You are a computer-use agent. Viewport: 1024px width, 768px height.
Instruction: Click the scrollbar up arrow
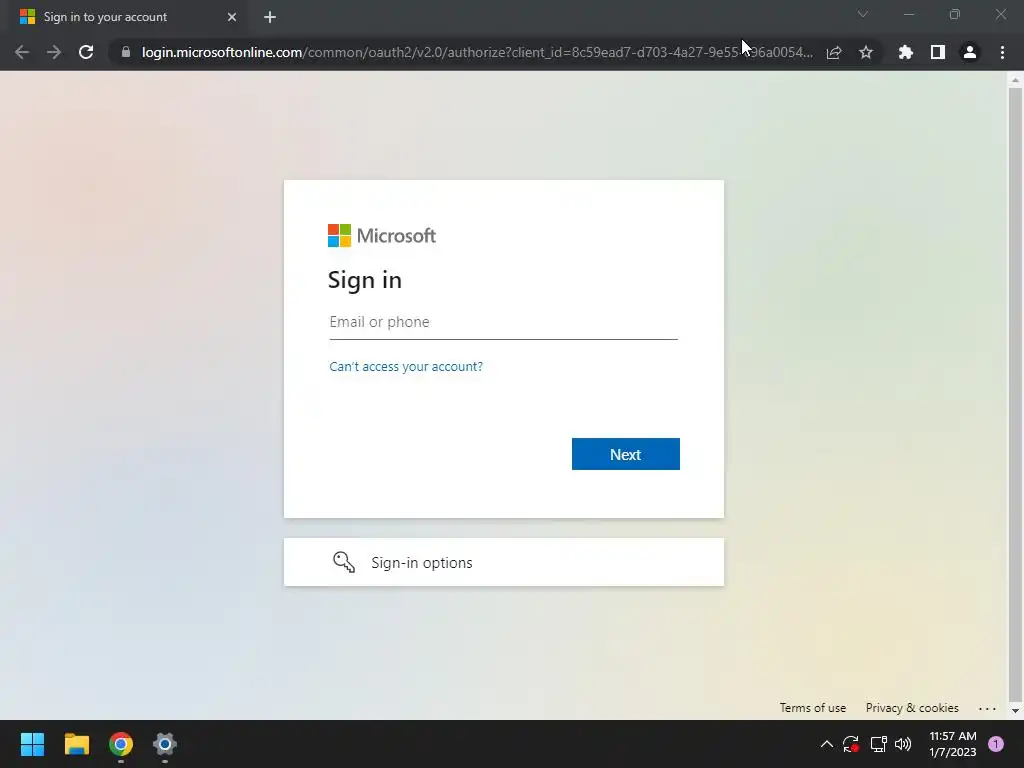pyautogui.click(x=1015, y=80)
